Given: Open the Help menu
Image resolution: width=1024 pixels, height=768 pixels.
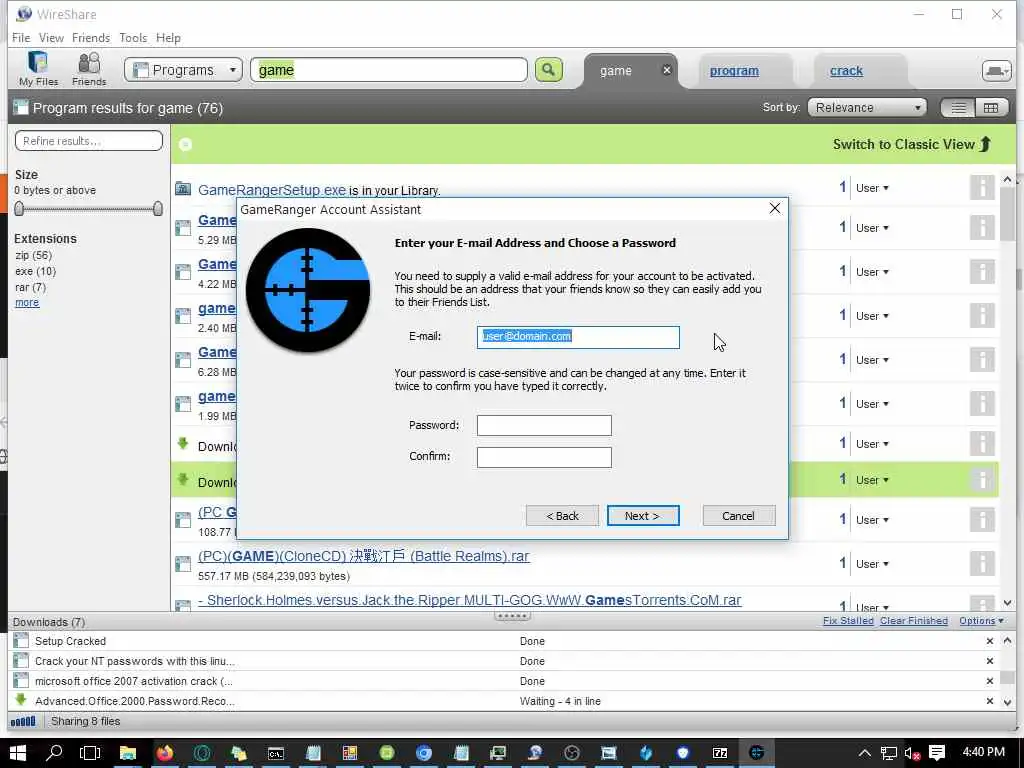Looking at the screenshot, I should click(168, 38).
